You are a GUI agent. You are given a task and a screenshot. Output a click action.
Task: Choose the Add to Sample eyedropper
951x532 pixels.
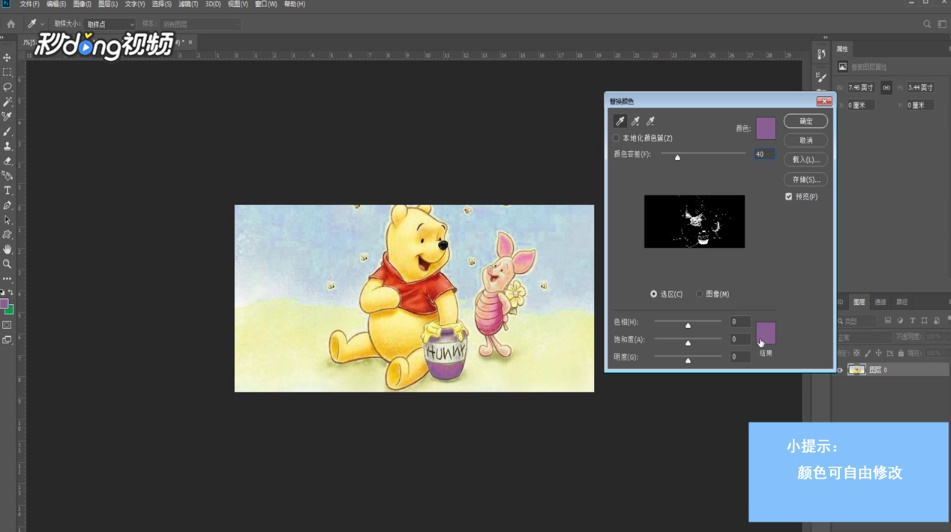(635, 121)
